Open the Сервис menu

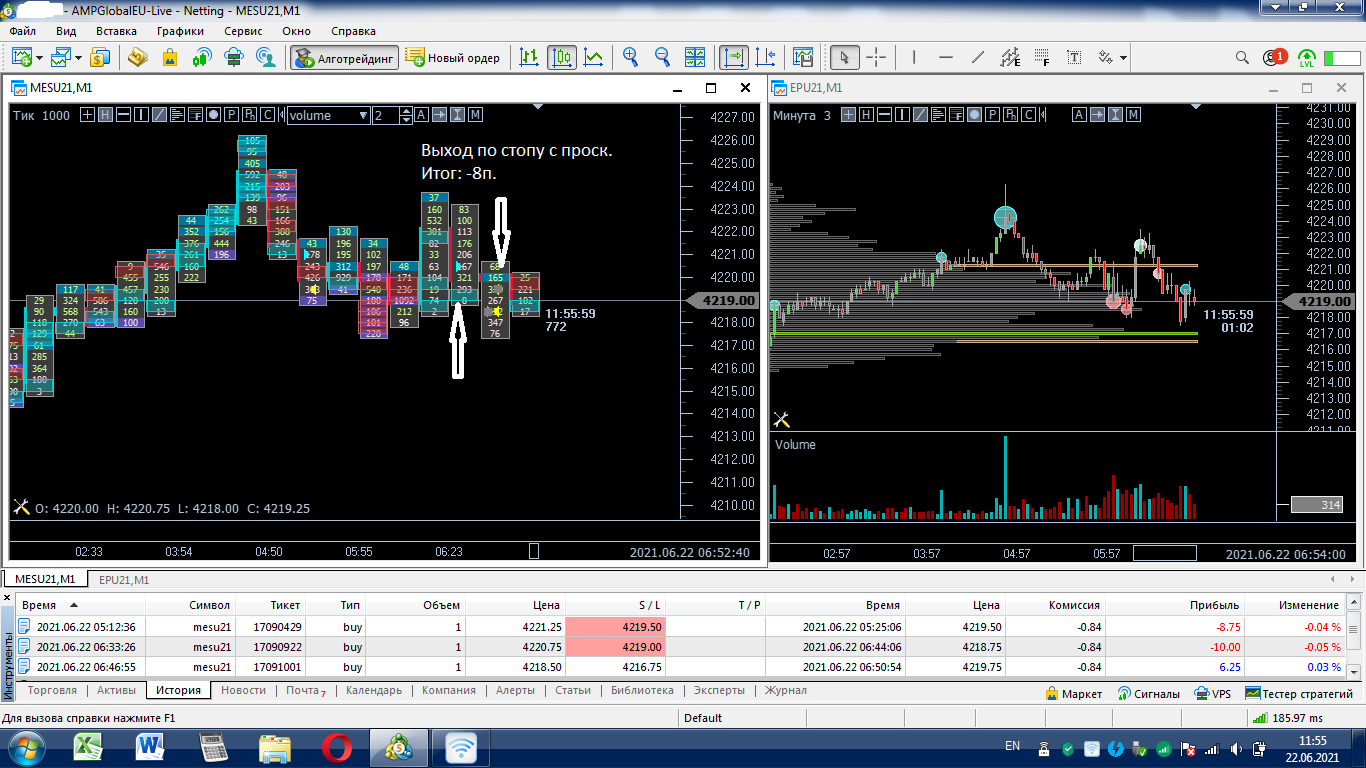coord(243,31)
